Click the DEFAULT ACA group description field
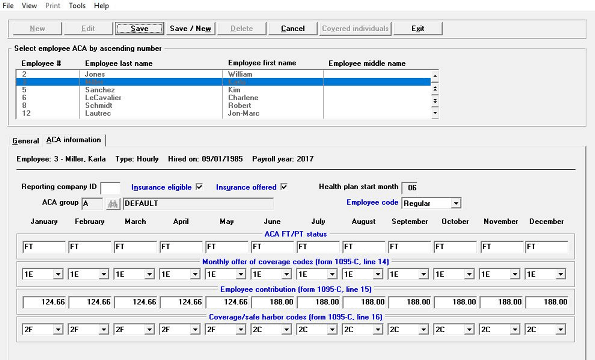This screenshot has height=360, width=595. 198,204
